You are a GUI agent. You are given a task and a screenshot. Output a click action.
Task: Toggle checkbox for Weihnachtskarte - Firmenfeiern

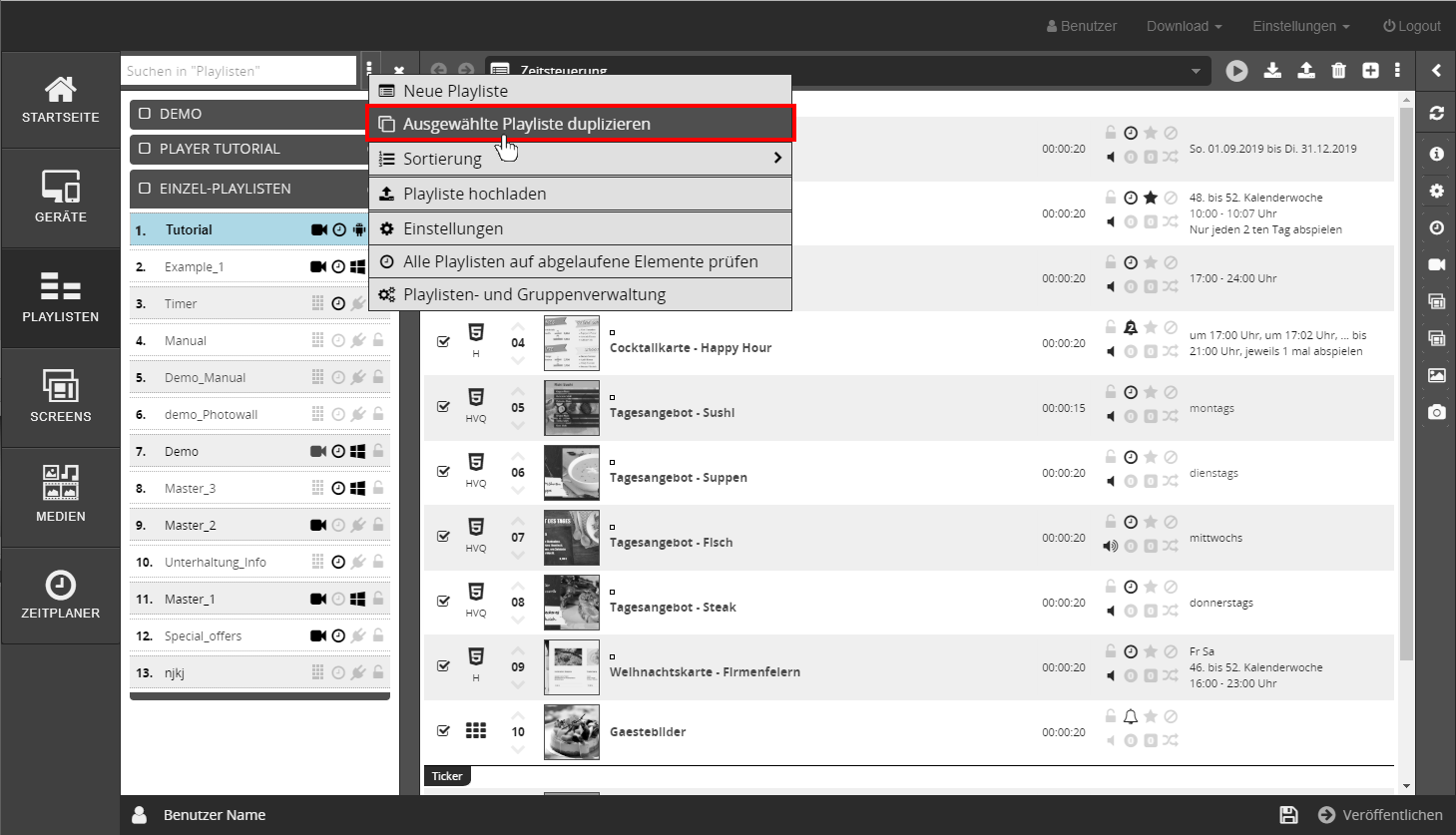tap(443, 665)
